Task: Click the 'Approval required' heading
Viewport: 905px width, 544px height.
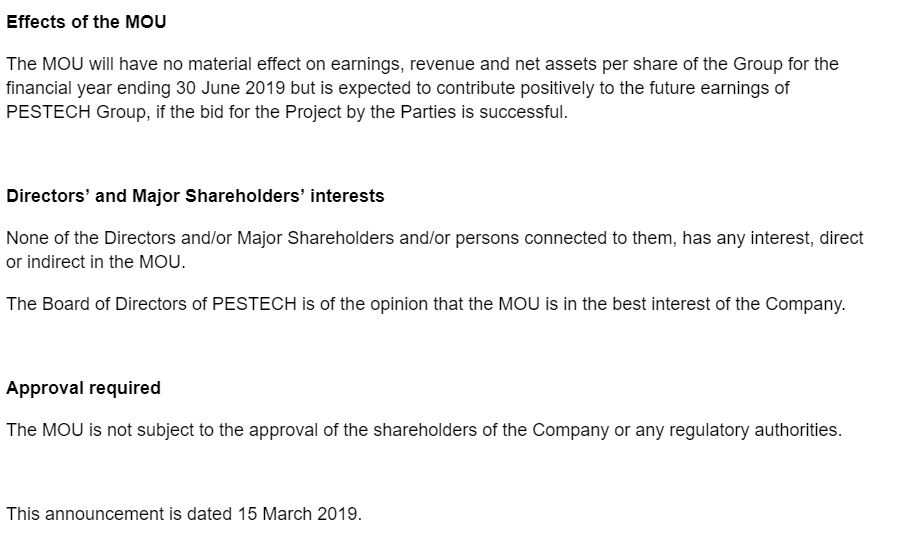Action: coord(83,388)
